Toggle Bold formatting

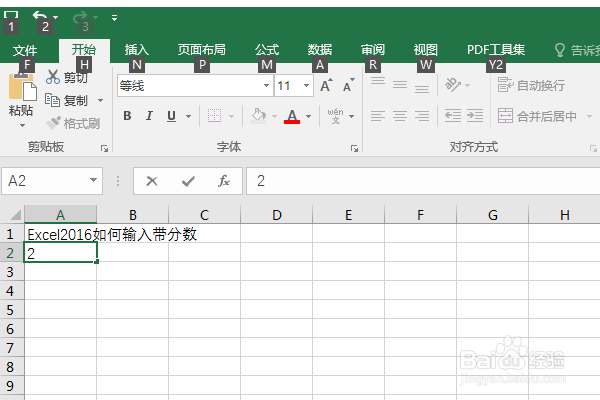[127, 116]
